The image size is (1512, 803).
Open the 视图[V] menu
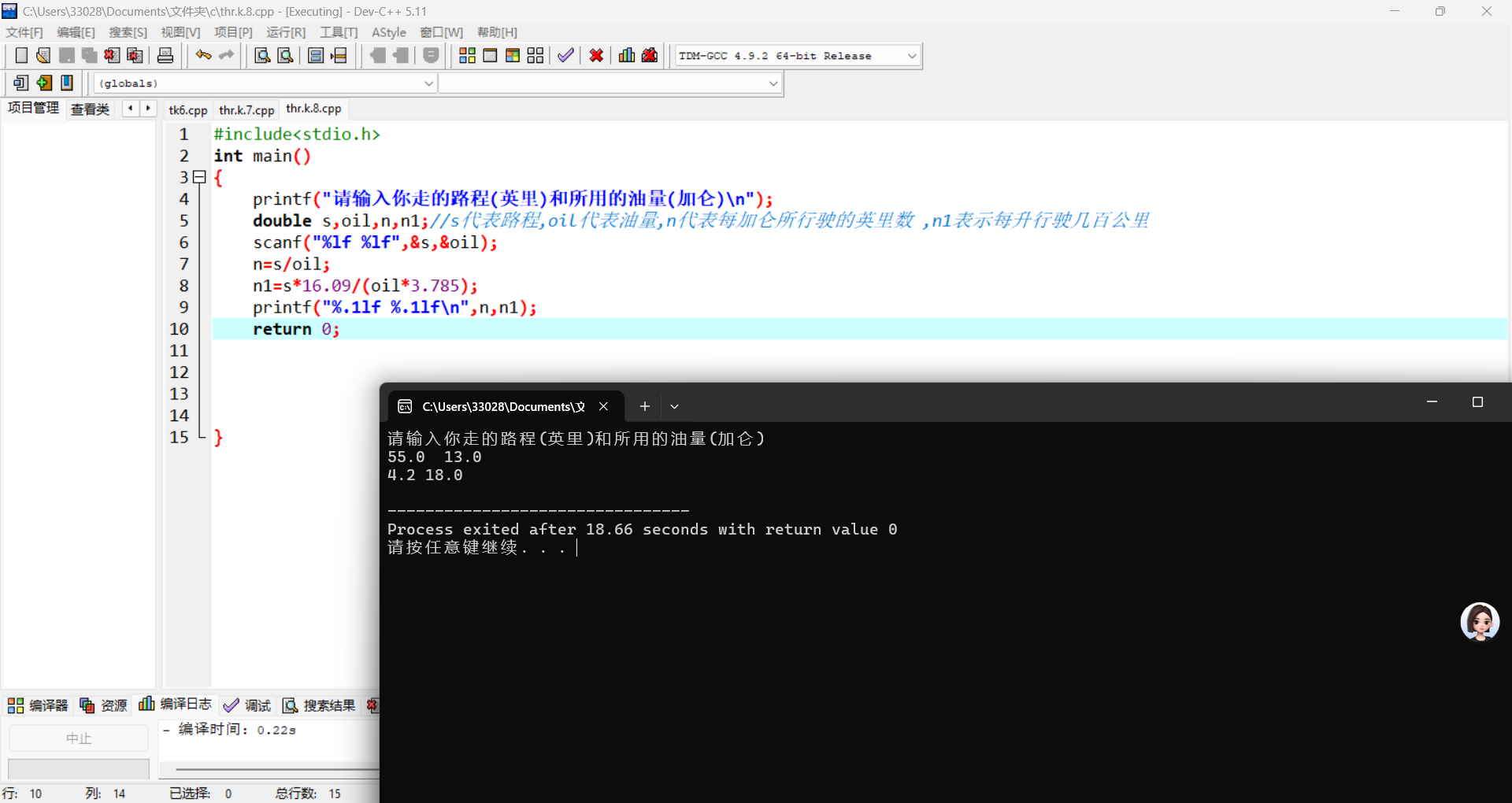pyautogui.click(x=180, y=32)
